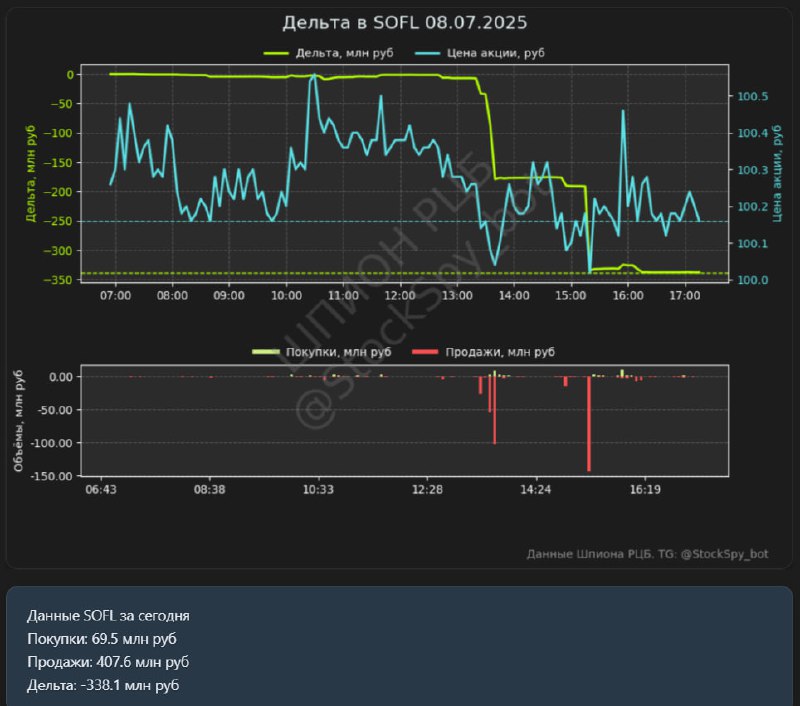The image size is (800, 706).
Task: Click the "−100" delta axis tick label
Action: [58, 133]
